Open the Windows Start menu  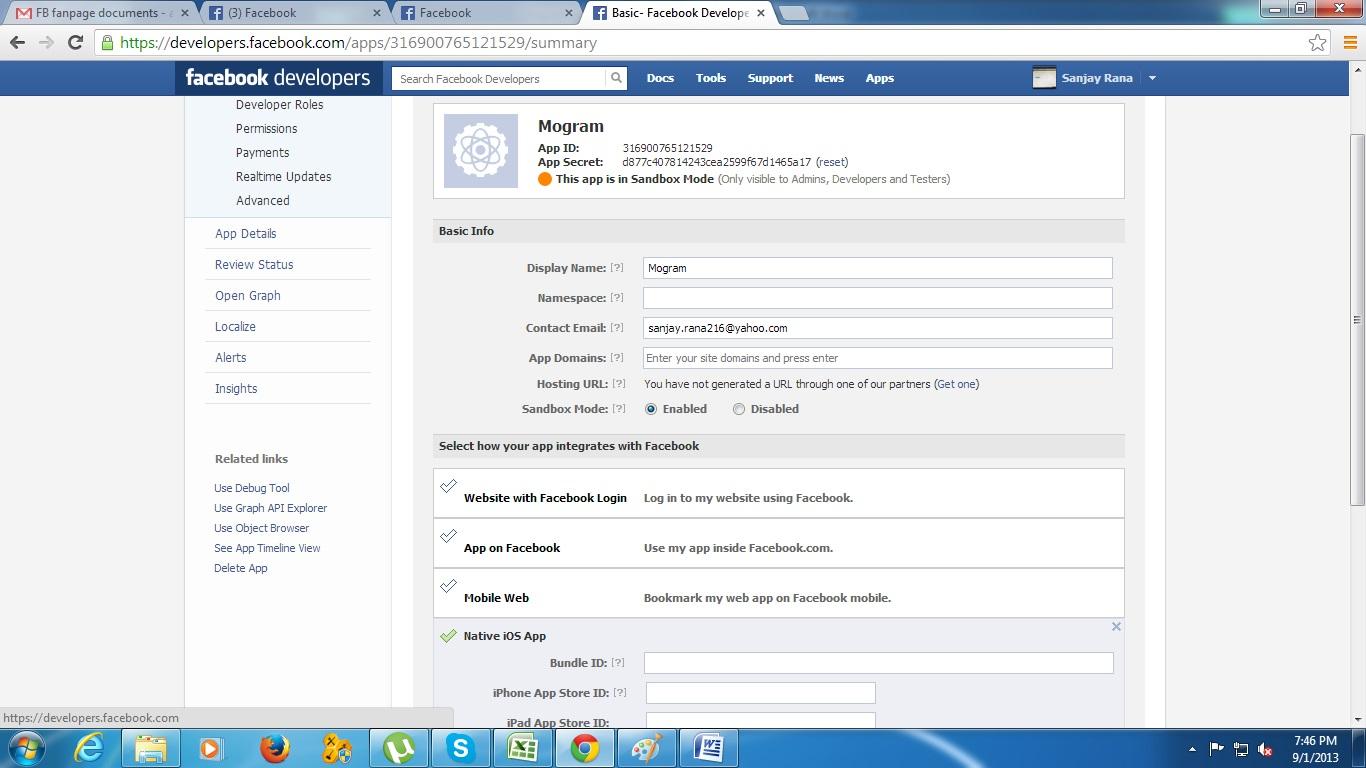27,748
